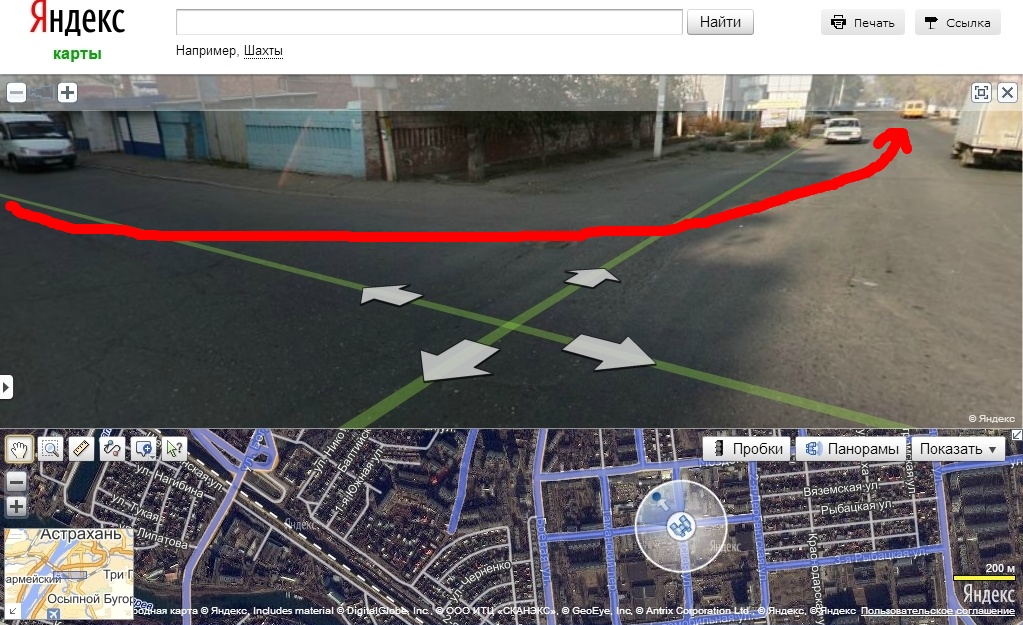
Task: Expand the left side panel arrow
Action: [x=6, y=388]
